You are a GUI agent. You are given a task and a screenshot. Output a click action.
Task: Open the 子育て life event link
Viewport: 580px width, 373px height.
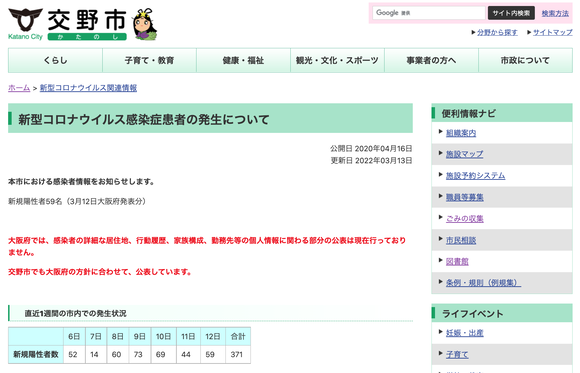[457, 354]
